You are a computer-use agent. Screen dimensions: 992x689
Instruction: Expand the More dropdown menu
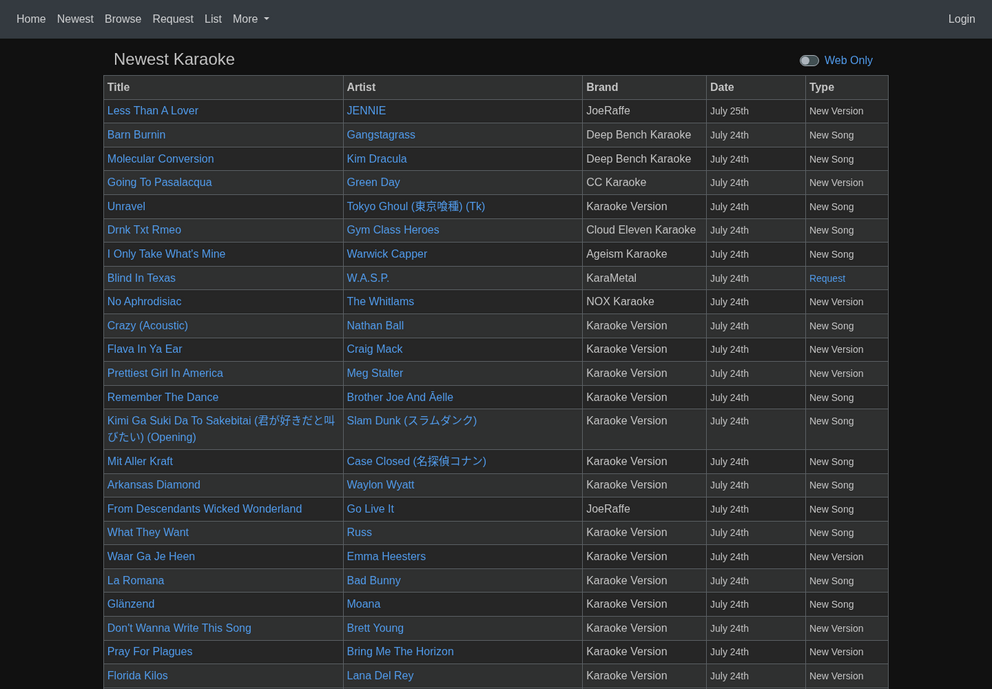pyautogui.click(x=251, y=19)
